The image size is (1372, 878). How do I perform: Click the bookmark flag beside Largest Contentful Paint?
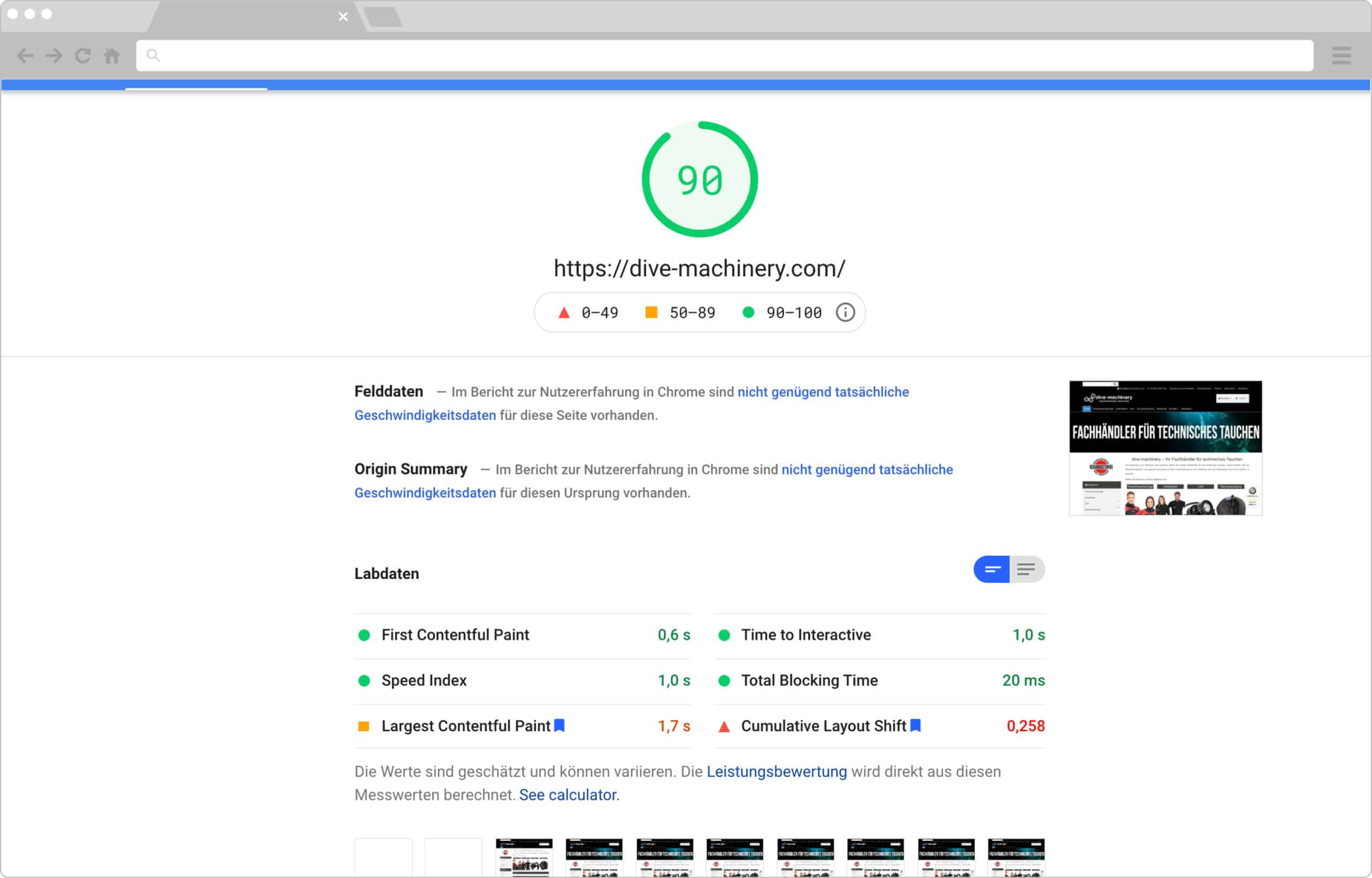tap(560, 726)
